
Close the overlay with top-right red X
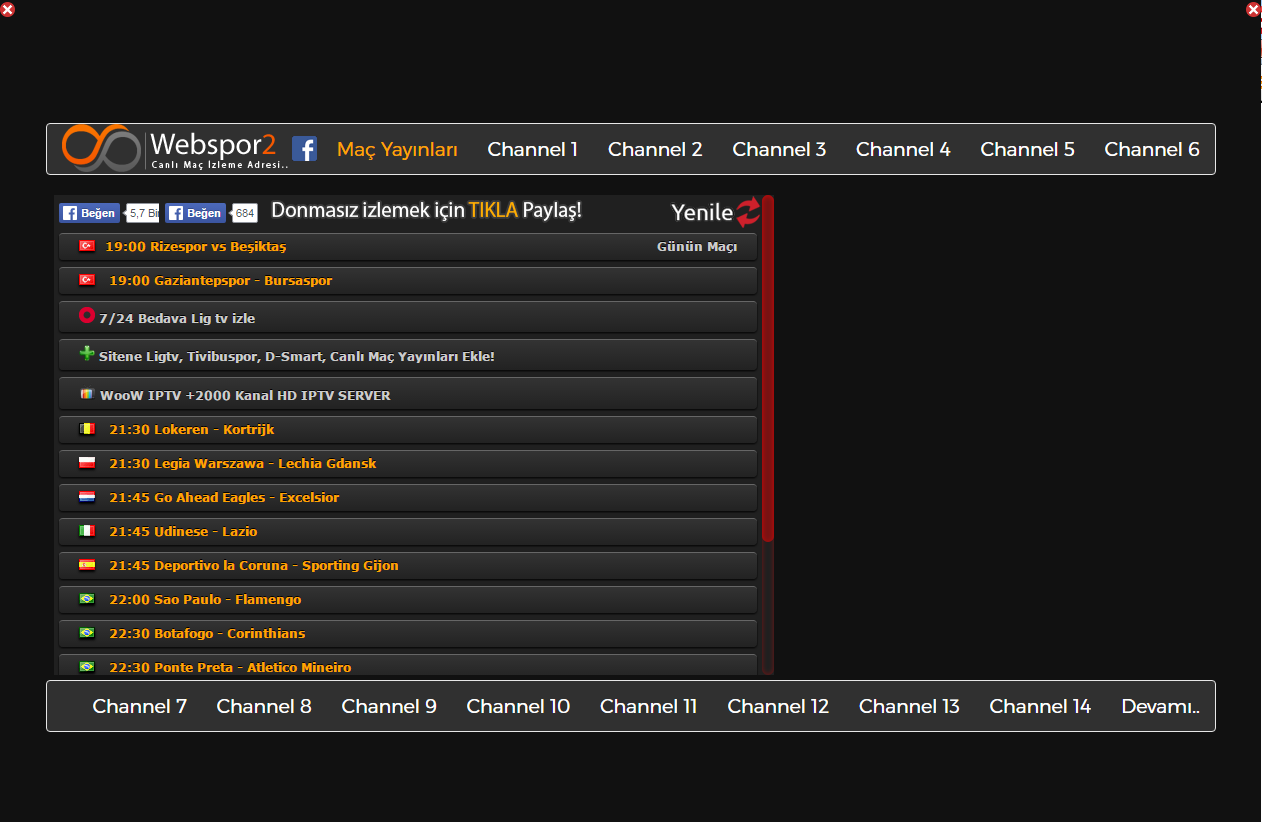coord(1253,9)
